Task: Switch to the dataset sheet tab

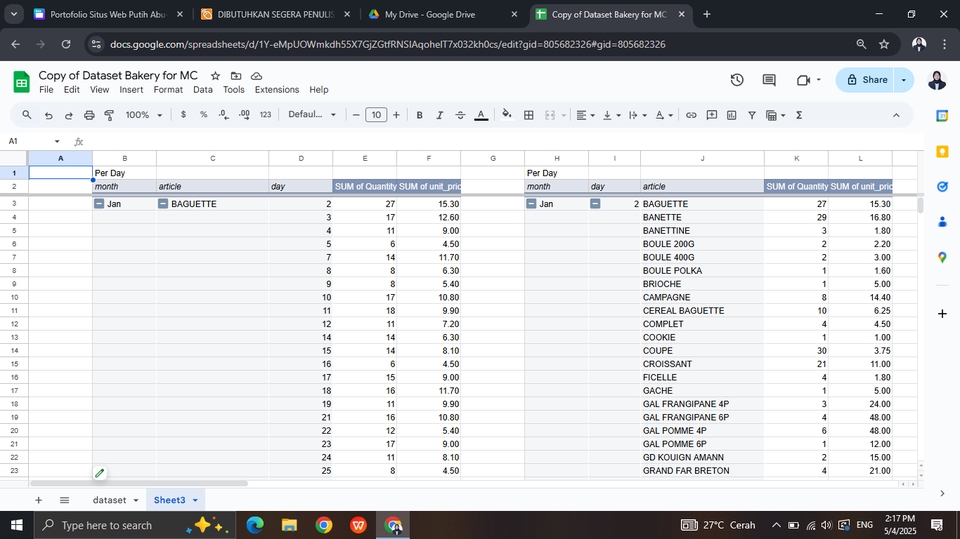Action: 110,500
